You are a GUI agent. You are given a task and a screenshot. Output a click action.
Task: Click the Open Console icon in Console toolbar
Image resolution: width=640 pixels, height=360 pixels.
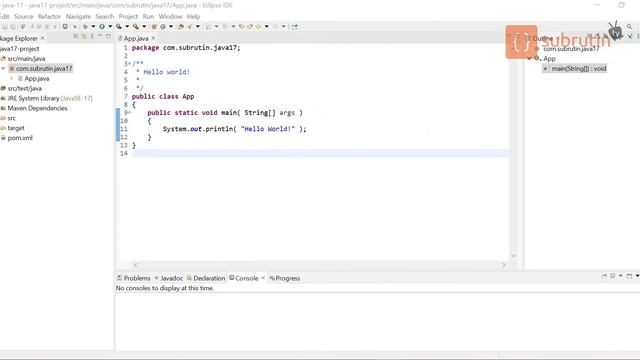tap(629, 276)
